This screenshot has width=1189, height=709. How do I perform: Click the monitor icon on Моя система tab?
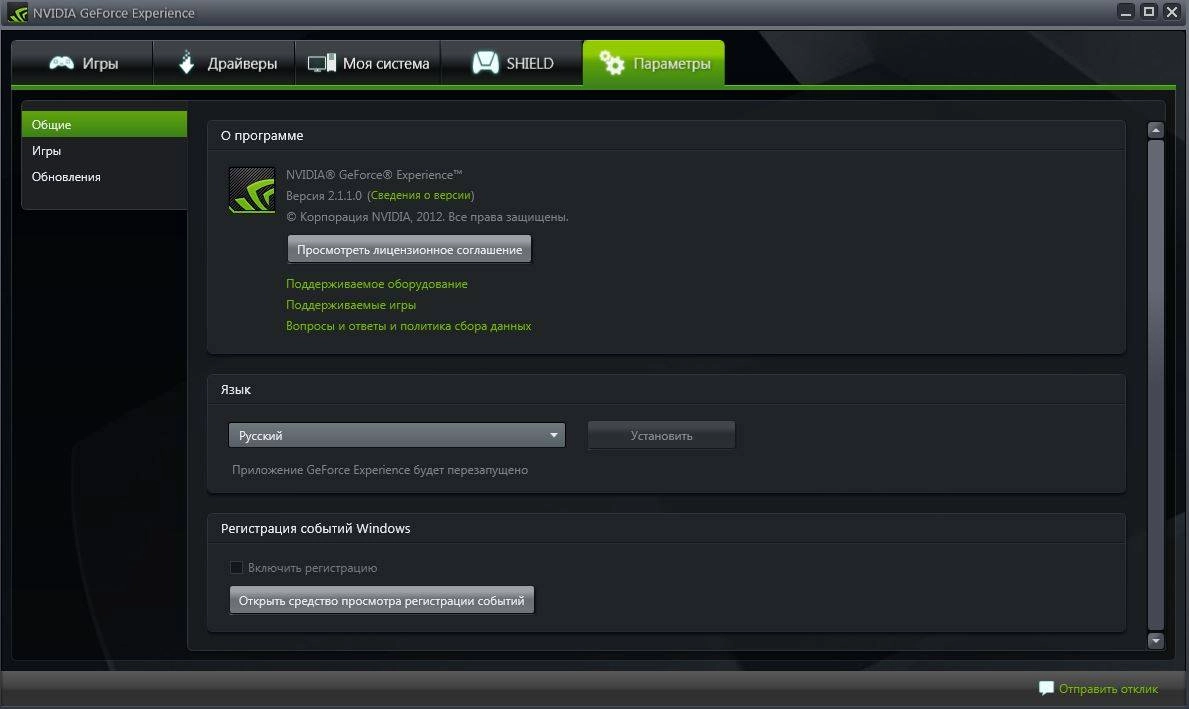tap(322, 63)
